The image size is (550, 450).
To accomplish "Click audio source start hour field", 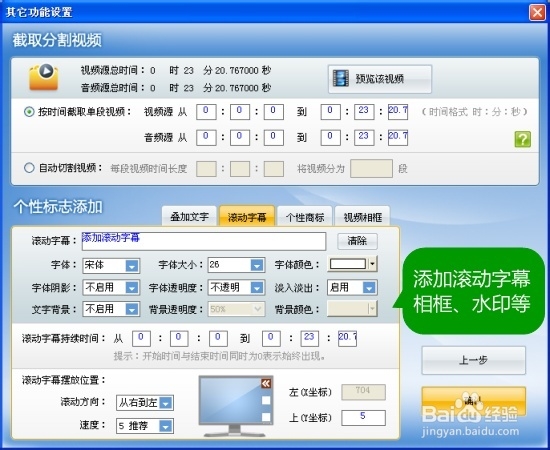I will [206, 137].
